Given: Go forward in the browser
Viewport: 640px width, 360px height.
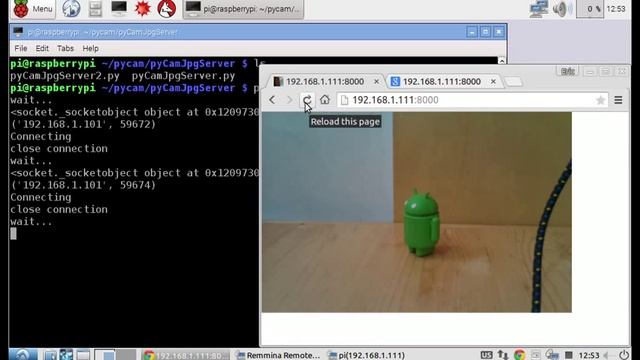Looking at the screenshot, I should click(289, 100).
